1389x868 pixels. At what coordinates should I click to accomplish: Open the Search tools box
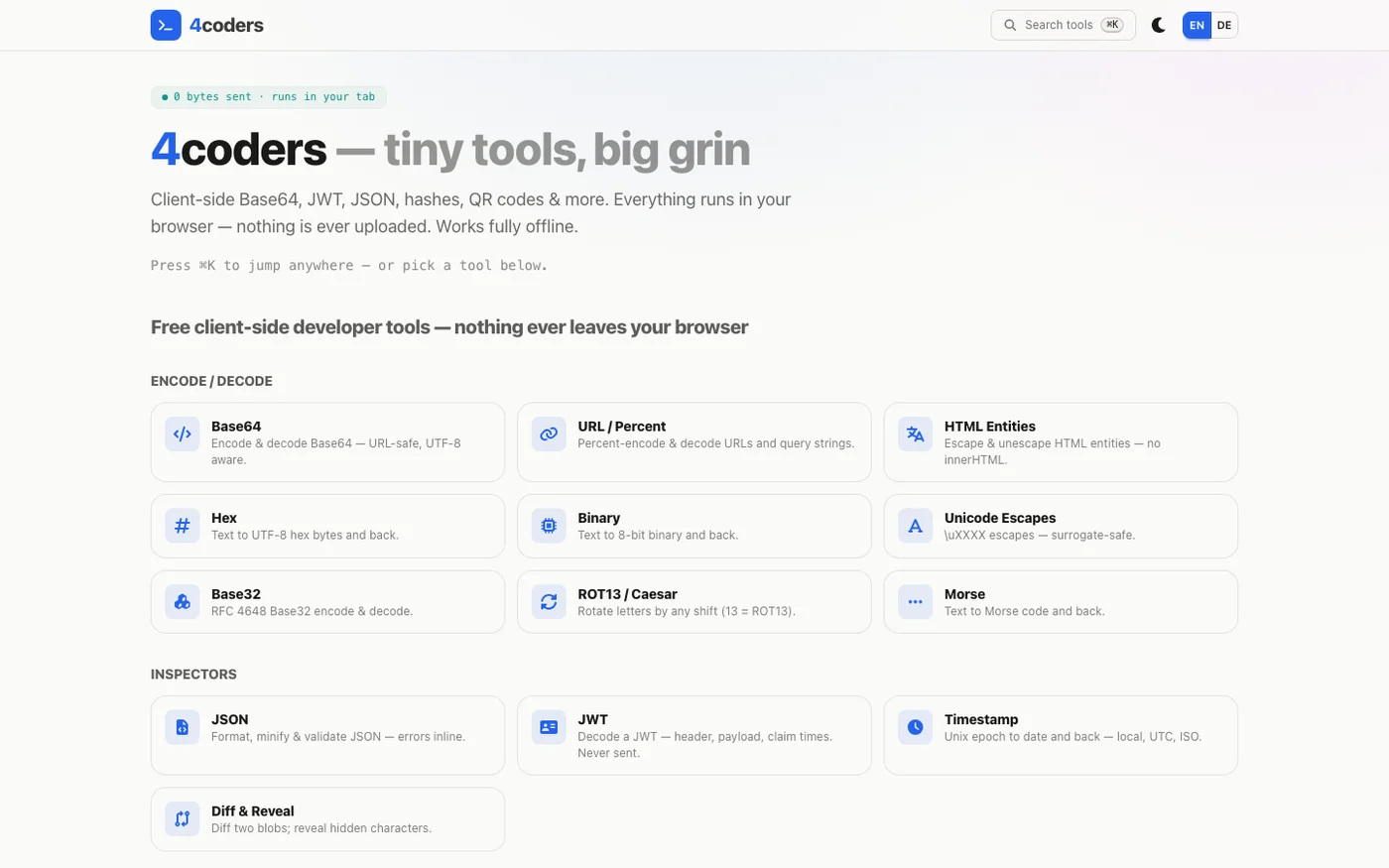point(1063,25)
